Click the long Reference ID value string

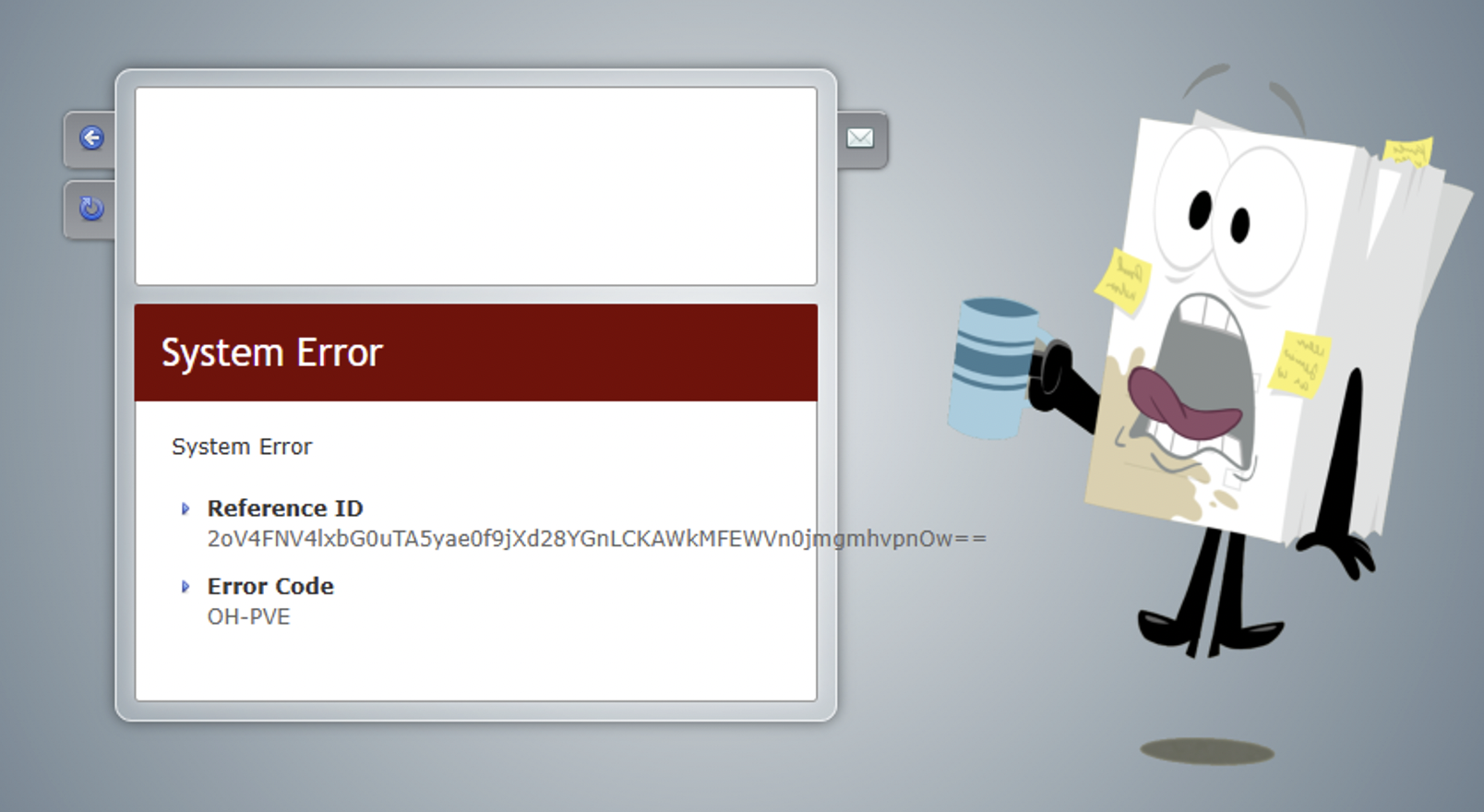[596, 539]
